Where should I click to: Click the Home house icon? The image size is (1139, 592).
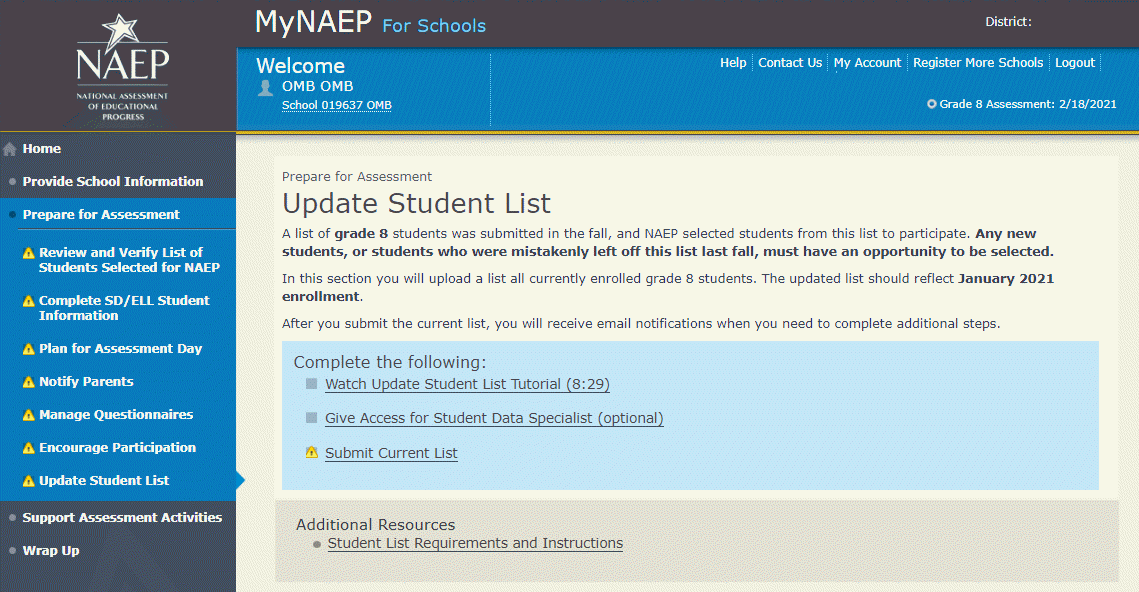10,150
